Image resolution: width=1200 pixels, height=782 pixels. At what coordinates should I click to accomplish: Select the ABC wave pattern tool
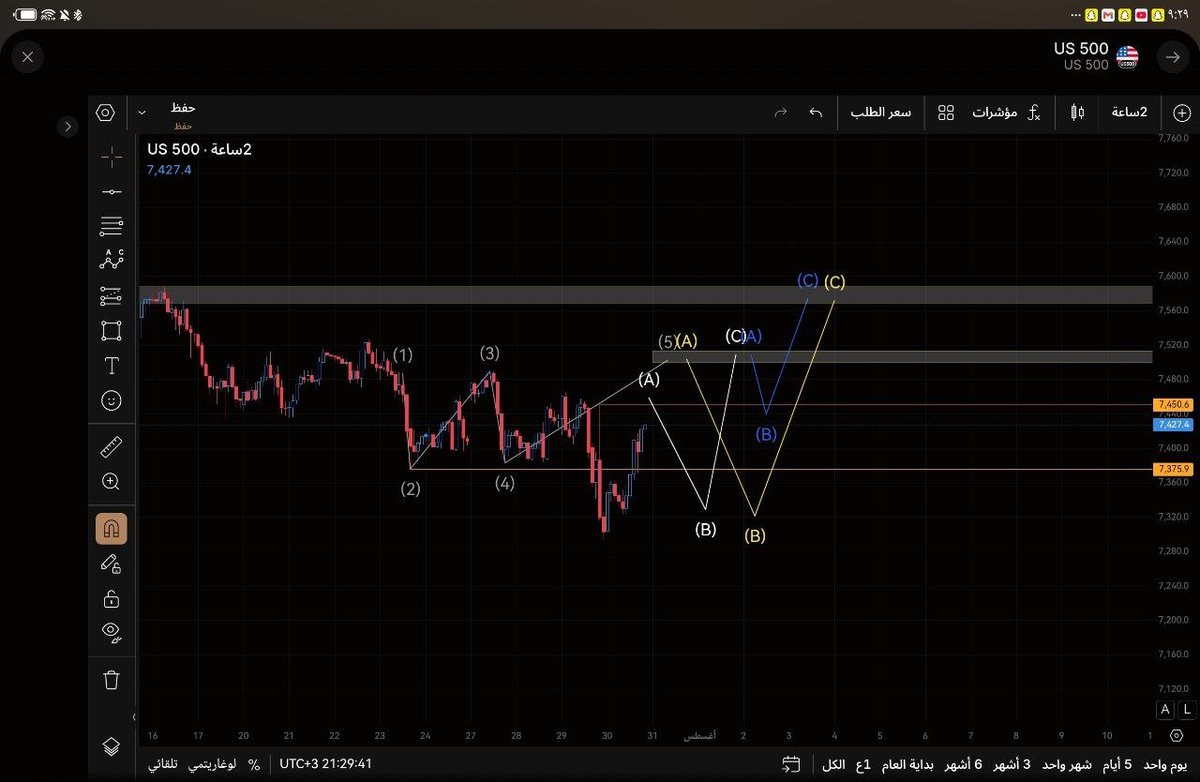click(111, 259)
